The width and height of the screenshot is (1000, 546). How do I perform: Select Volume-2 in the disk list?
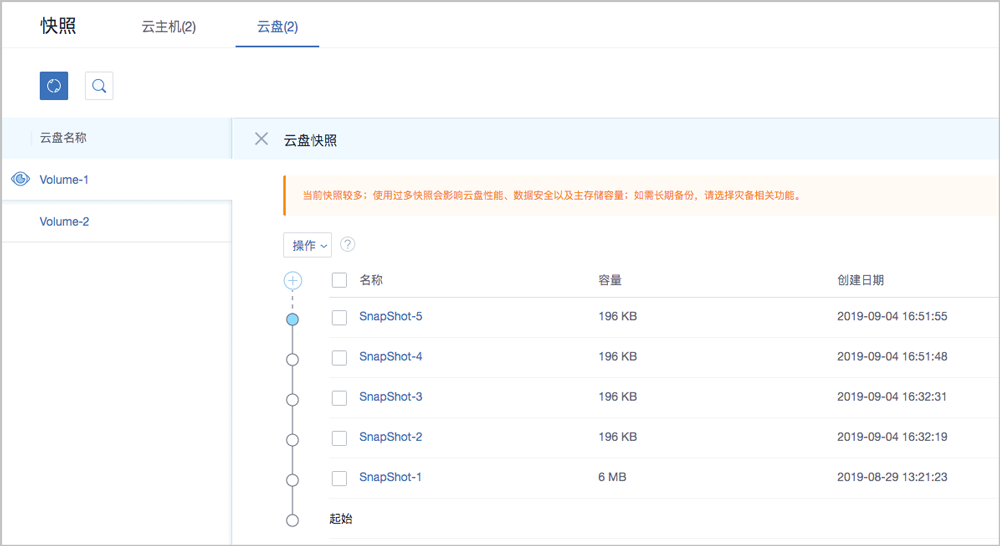click(65, 221)
